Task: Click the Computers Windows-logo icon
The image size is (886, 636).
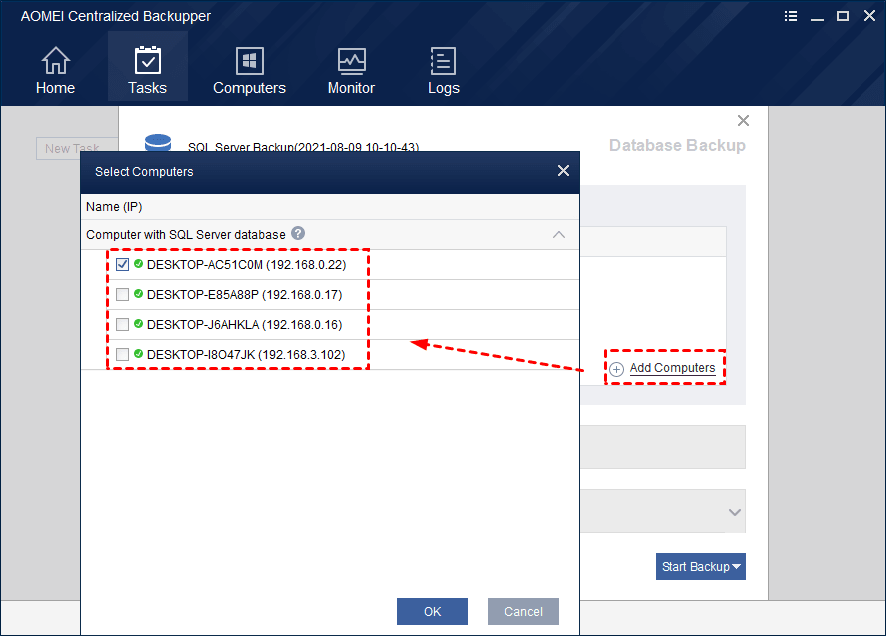Action: pyautogui.click(x=249, y=60)
